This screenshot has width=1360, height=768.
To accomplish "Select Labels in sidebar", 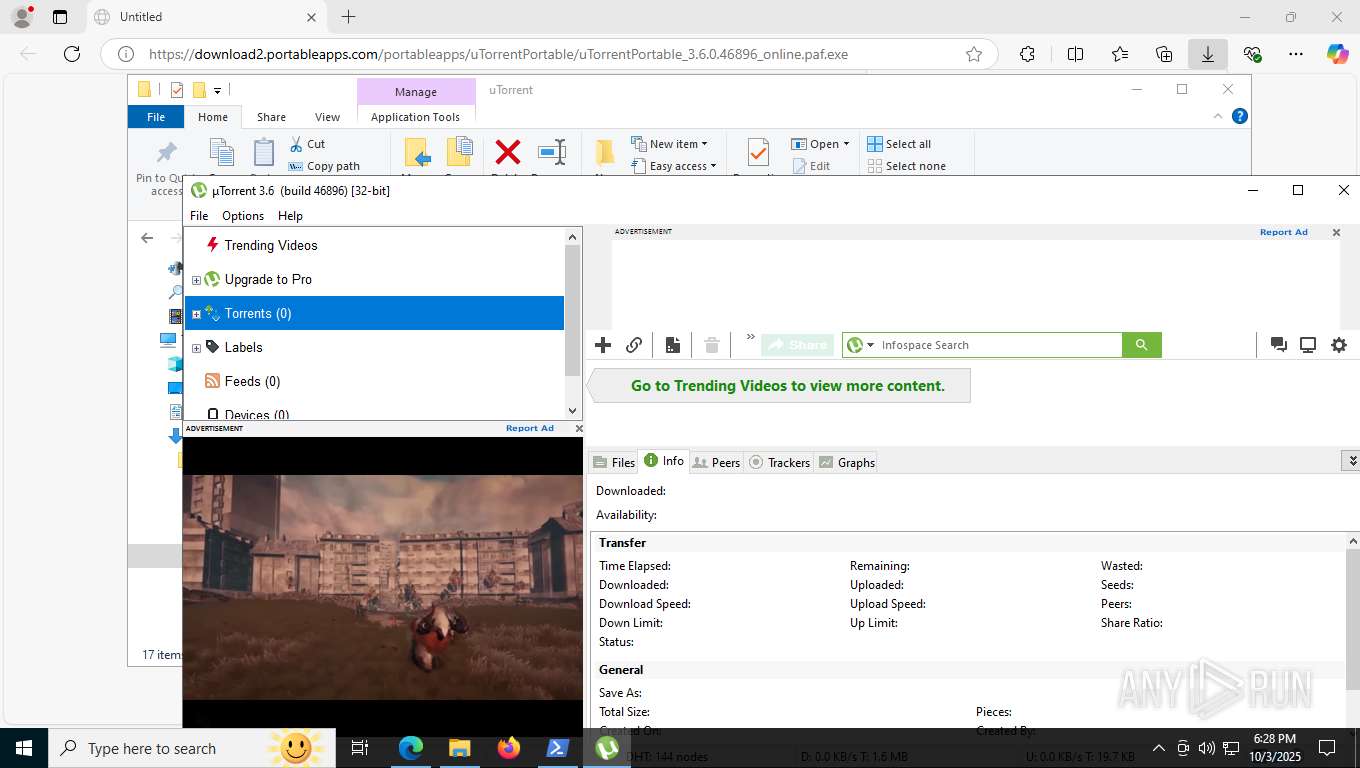I will [243, 347].
